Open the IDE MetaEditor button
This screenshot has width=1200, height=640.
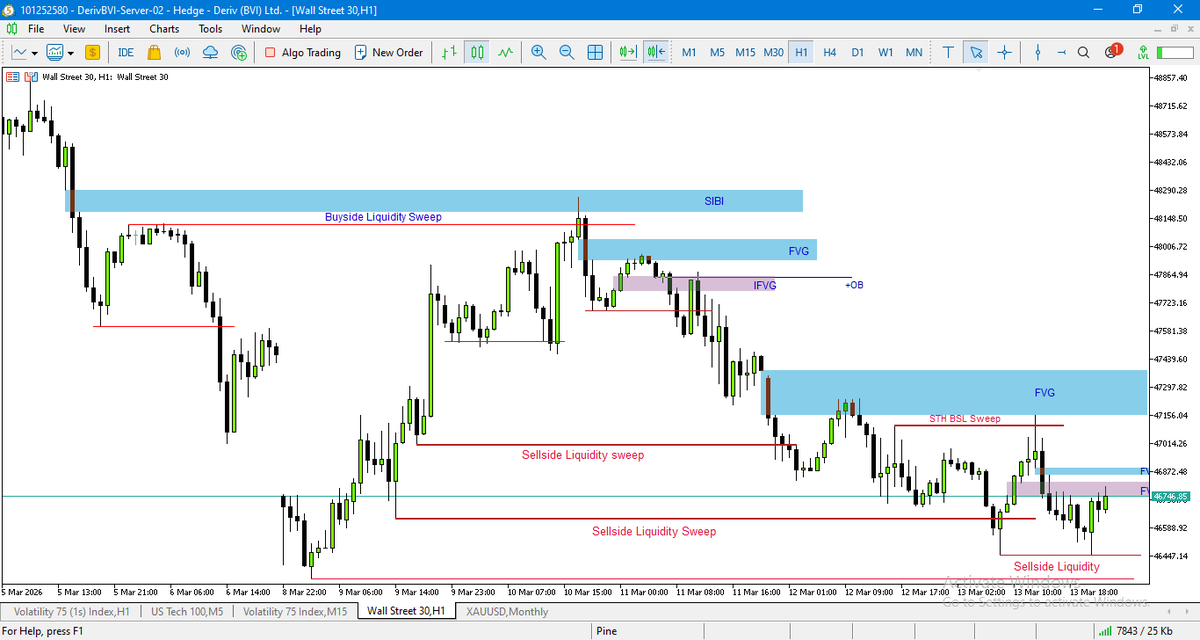point(126,52)
